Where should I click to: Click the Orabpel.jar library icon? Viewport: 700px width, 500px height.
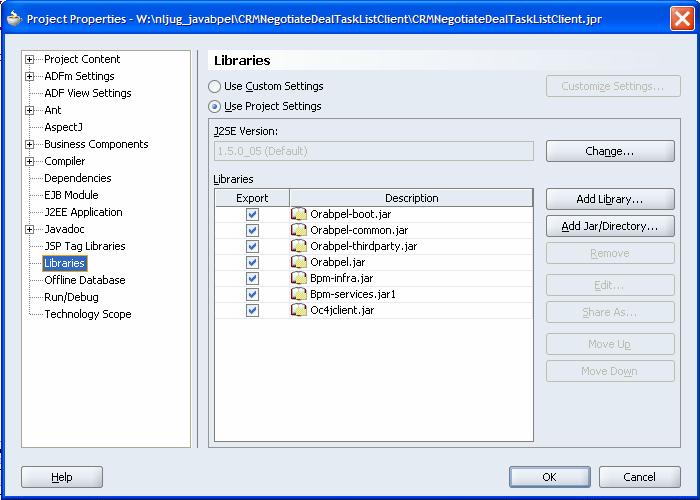[299, 262]
